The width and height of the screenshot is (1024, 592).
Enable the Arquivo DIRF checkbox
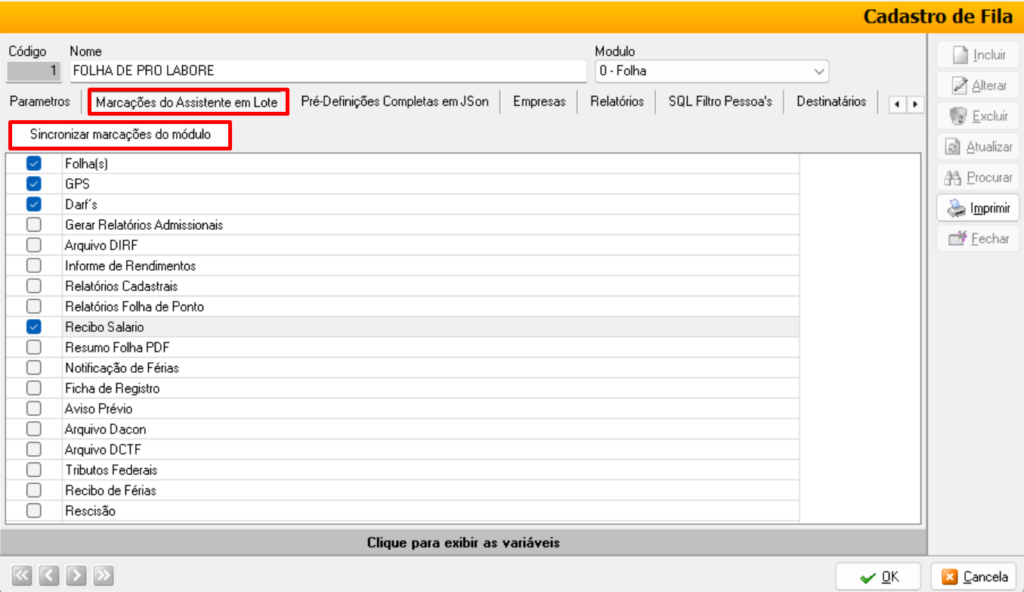tap(34, 245)
